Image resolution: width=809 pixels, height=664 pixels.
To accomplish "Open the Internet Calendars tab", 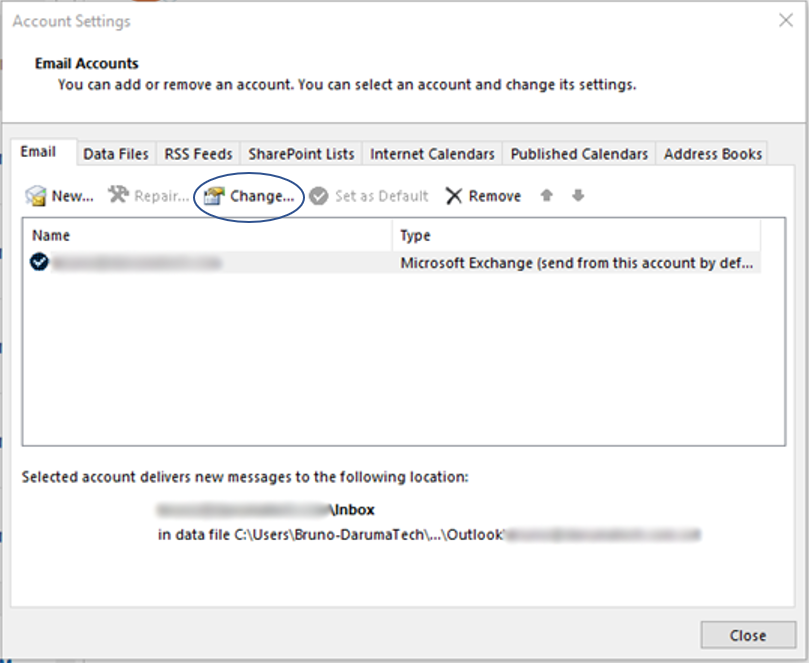I will [x=432, y=154].
